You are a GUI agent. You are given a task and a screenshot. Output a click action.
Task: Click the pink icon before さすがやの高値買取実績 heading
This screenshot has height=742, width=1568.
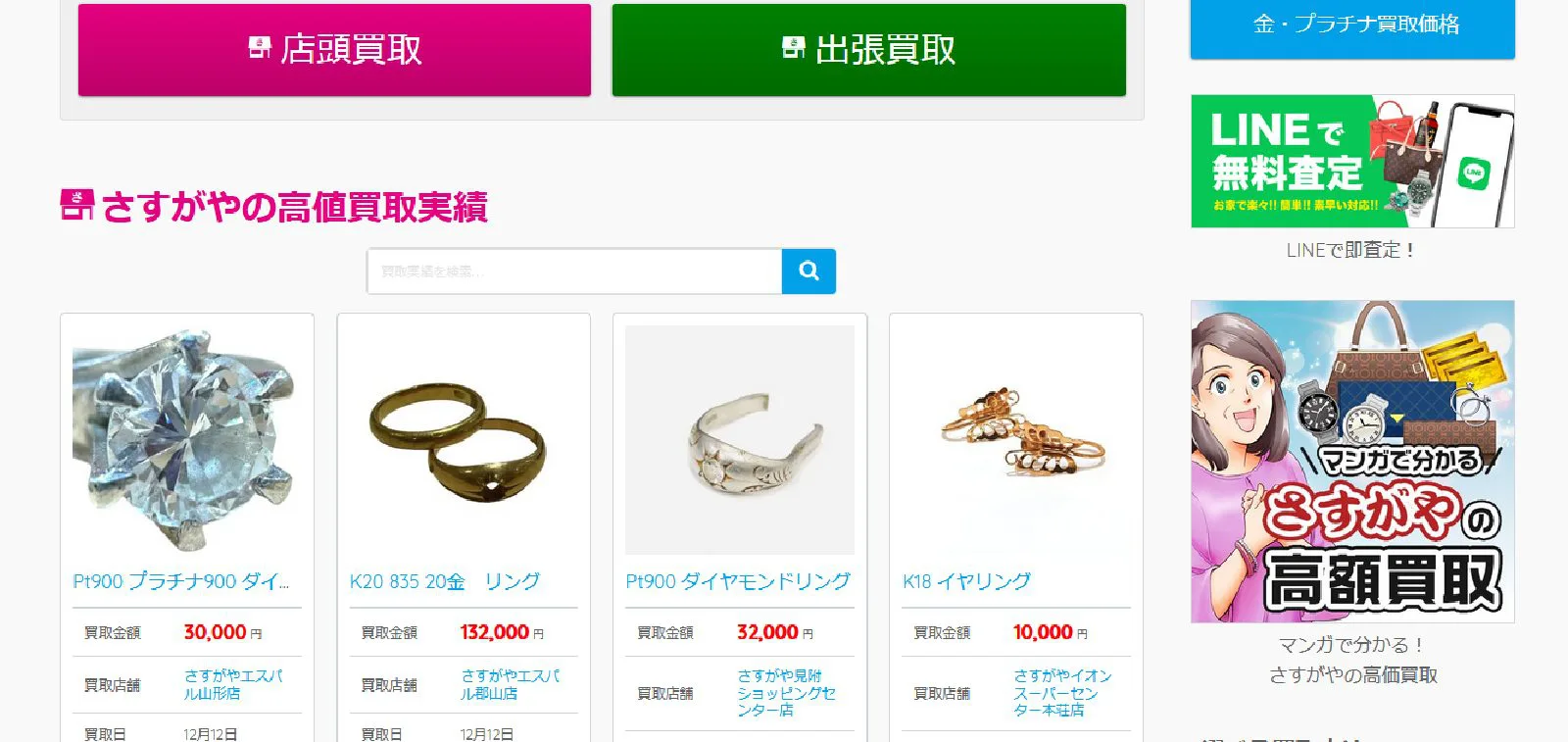[77, 205]
